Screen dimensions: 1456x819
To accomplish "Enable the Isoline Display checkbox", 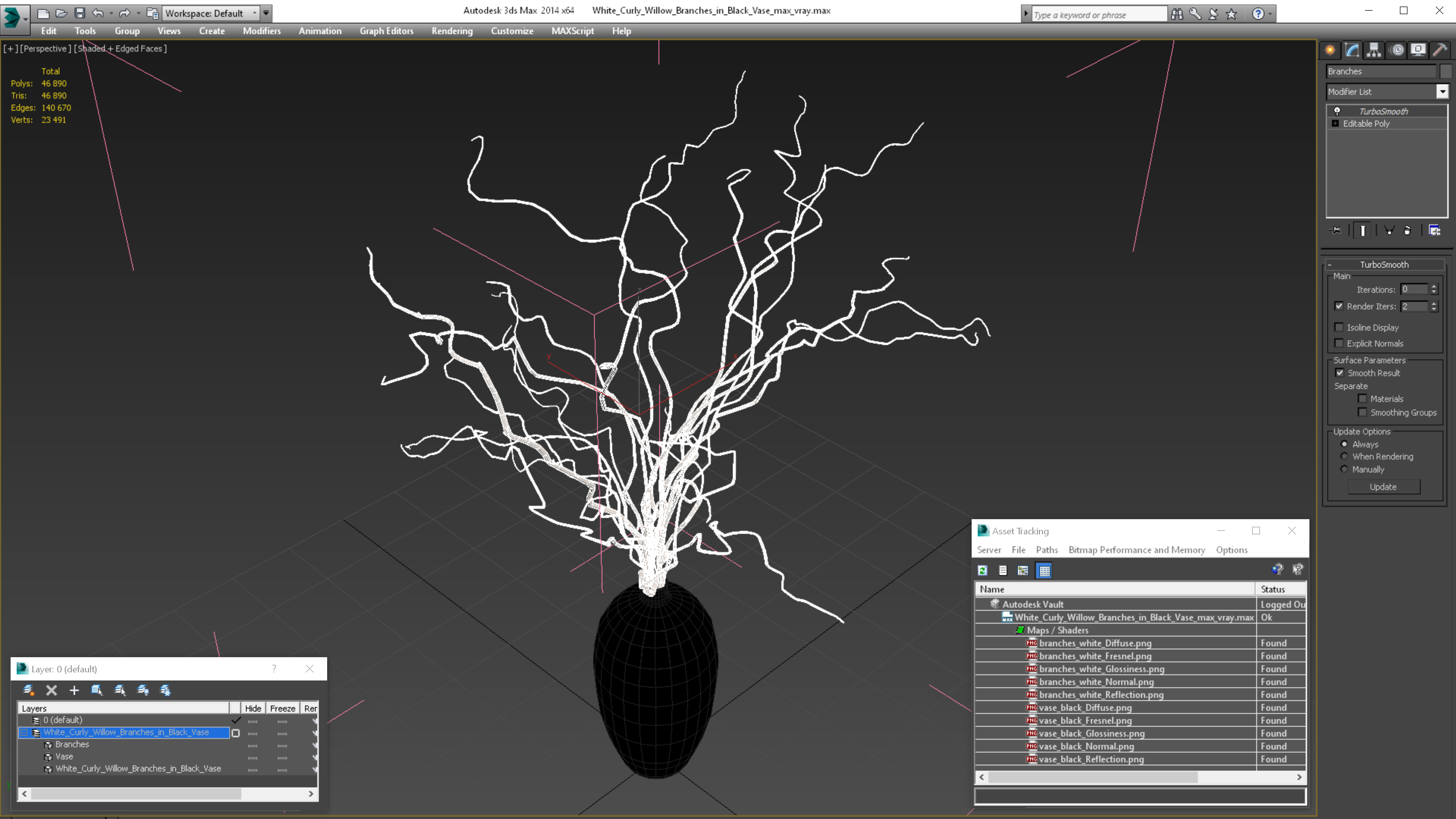I will (1339, 327).
